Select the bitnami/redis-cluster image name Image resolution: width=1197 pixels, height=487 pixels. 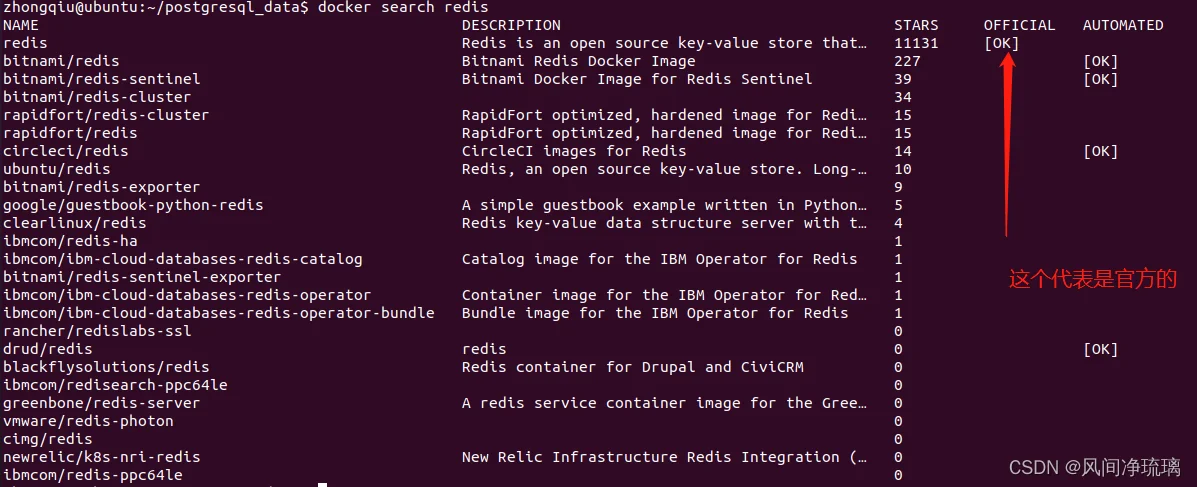(x=97, y=97)
